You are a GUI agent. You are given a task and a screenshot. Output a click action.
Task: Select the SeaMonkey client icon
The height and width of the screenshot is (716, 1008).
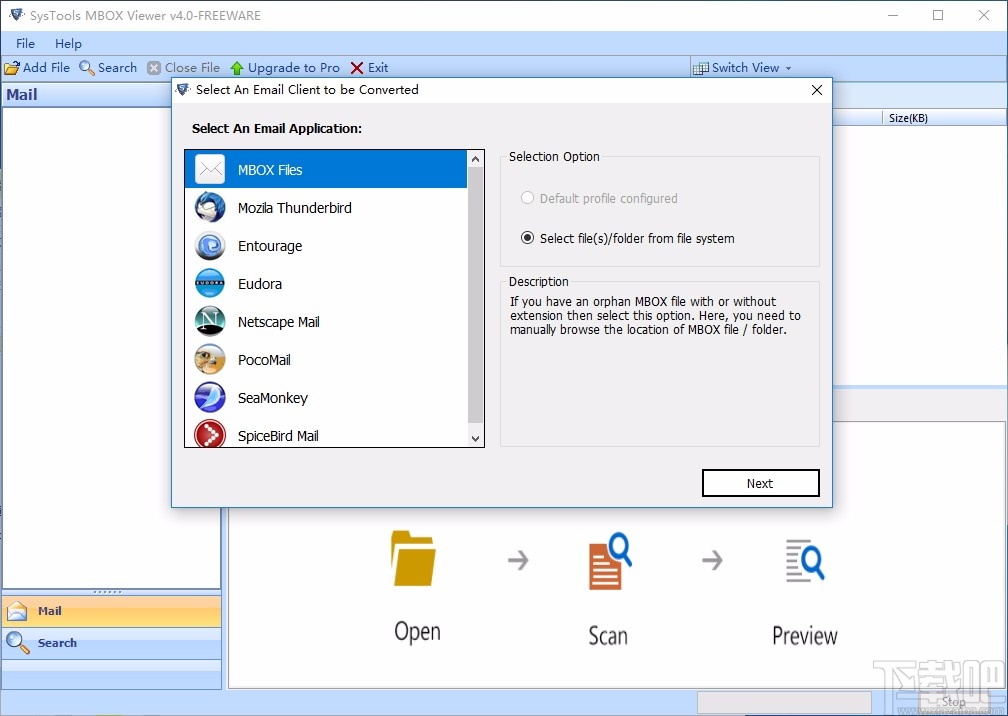(209, 398)
